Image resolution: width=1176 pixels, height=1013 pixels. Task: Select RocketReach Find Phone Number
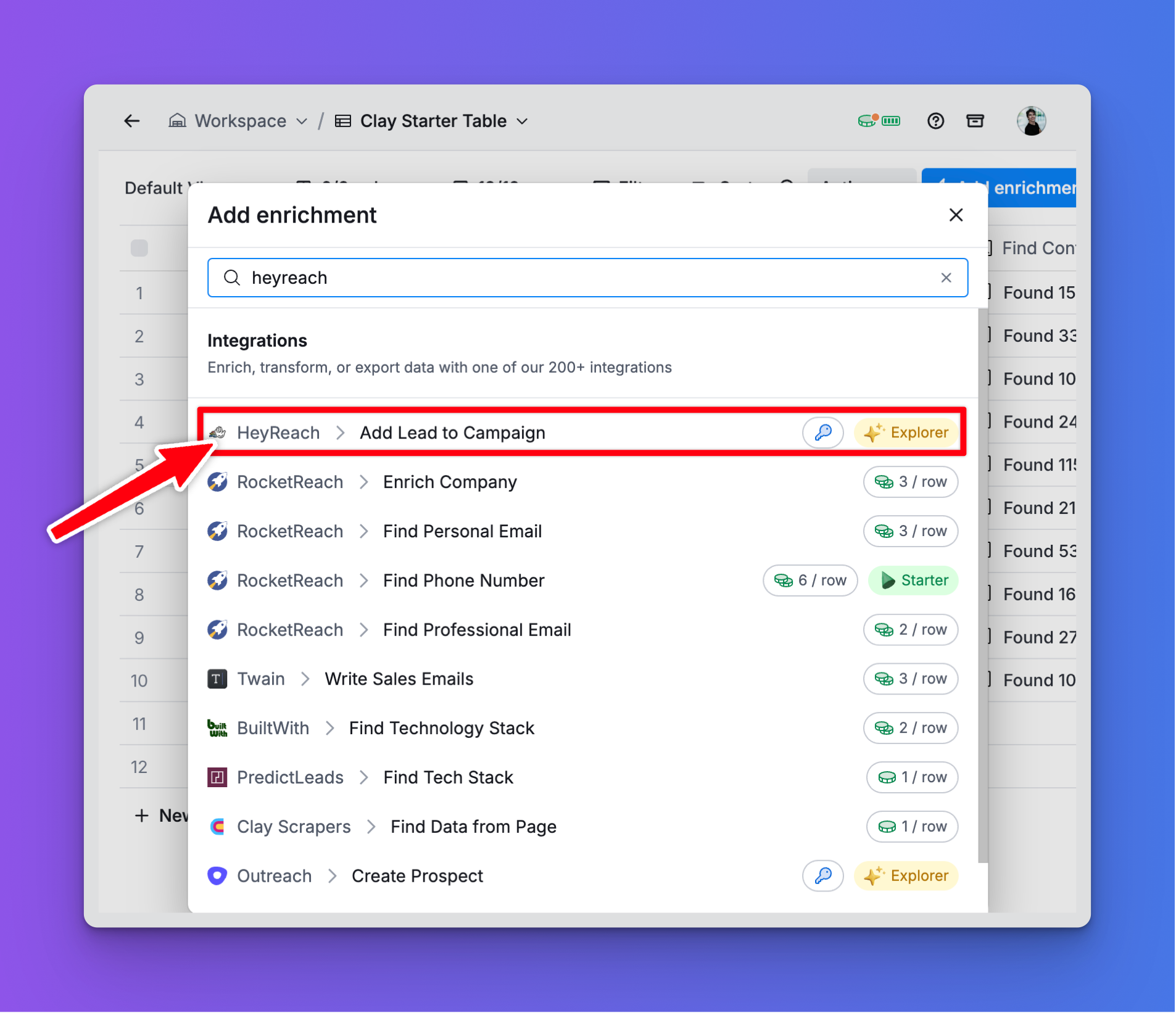point(582,581)
